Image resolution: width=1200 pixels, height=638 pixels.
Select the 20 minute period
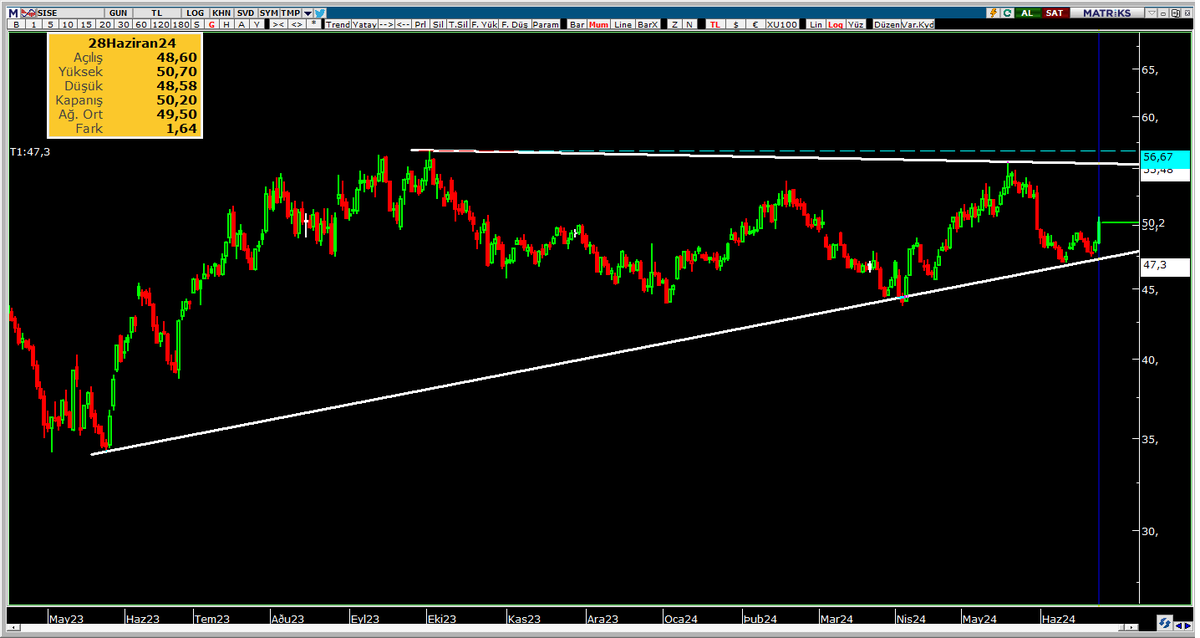click(x=105, y=24)
